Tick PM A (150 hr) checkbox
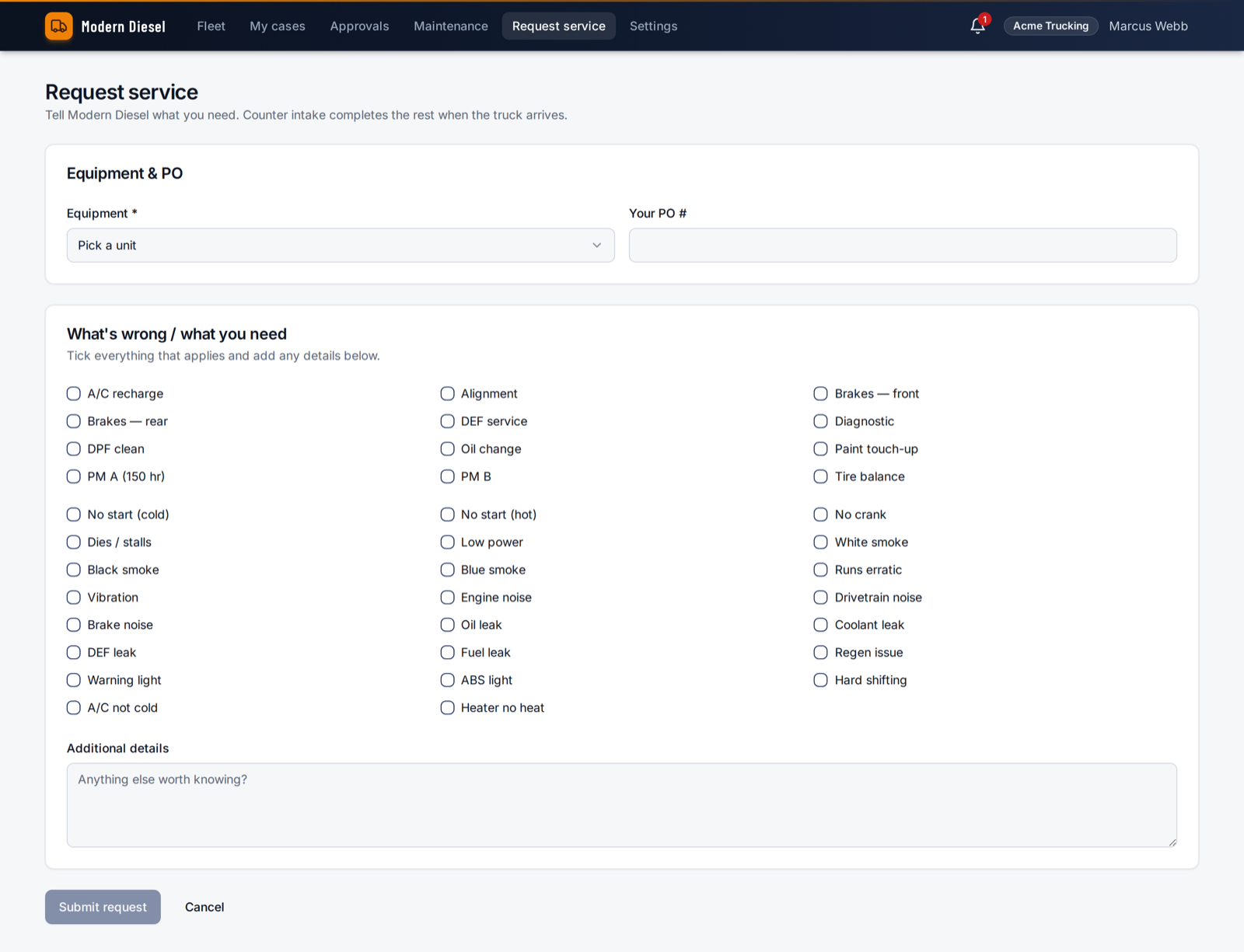The height and width of the screenshot is (952, 1244). coord(74,476)
